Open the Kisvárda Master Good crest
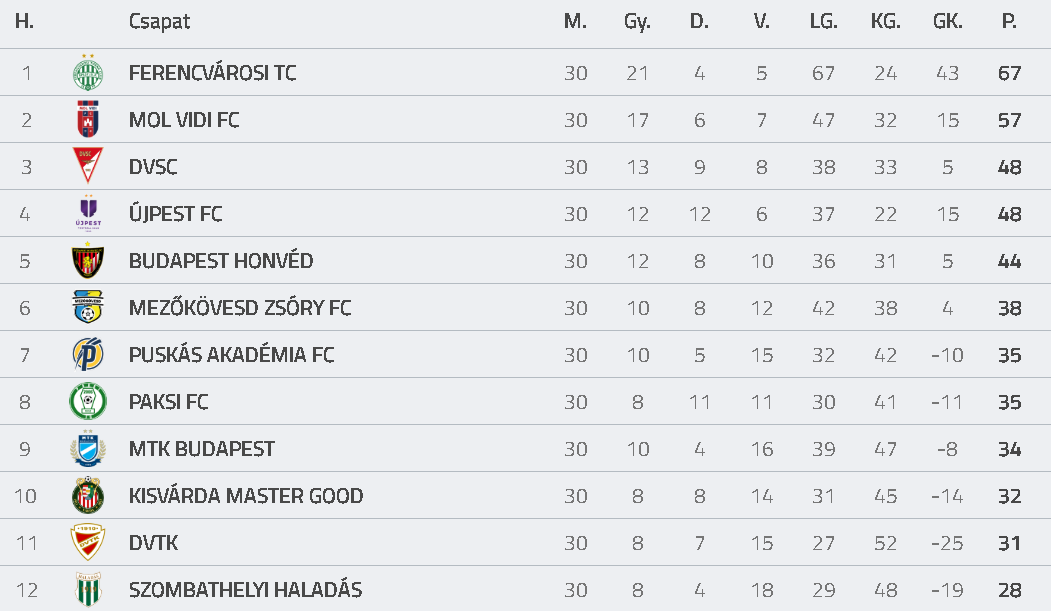This screenshot has width=1051, height=611. tap(88, 496)
